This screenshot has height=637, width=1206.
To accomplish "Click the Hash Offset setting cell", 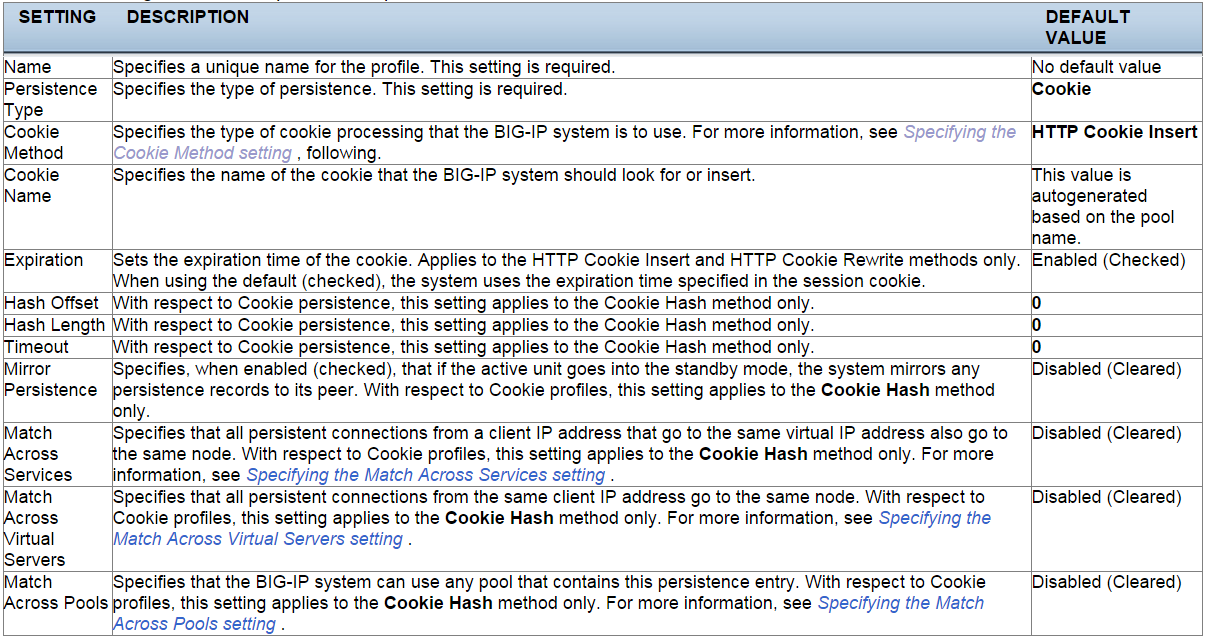I will [x=52, y=303].
